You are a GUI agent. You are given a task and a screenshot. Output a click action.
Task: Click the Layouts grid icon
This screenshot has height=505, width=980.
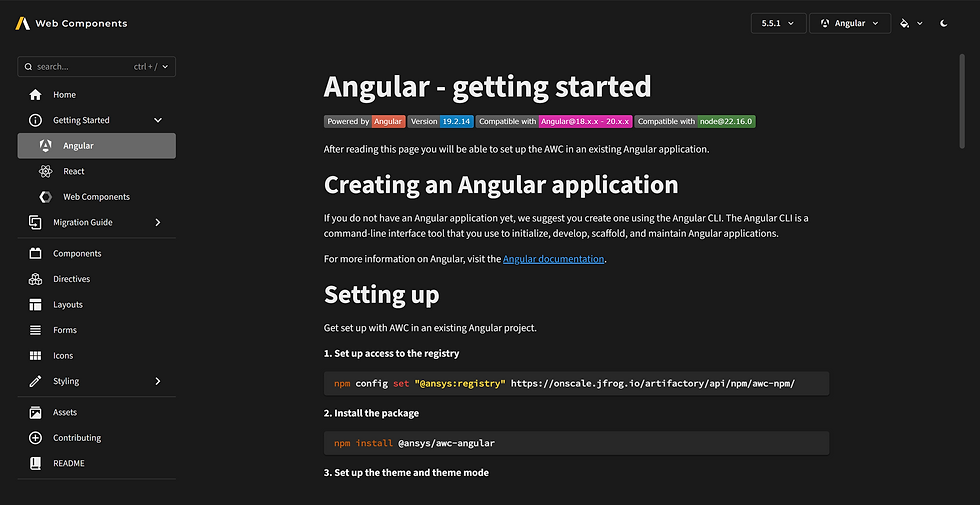click(x=36, y=305)
